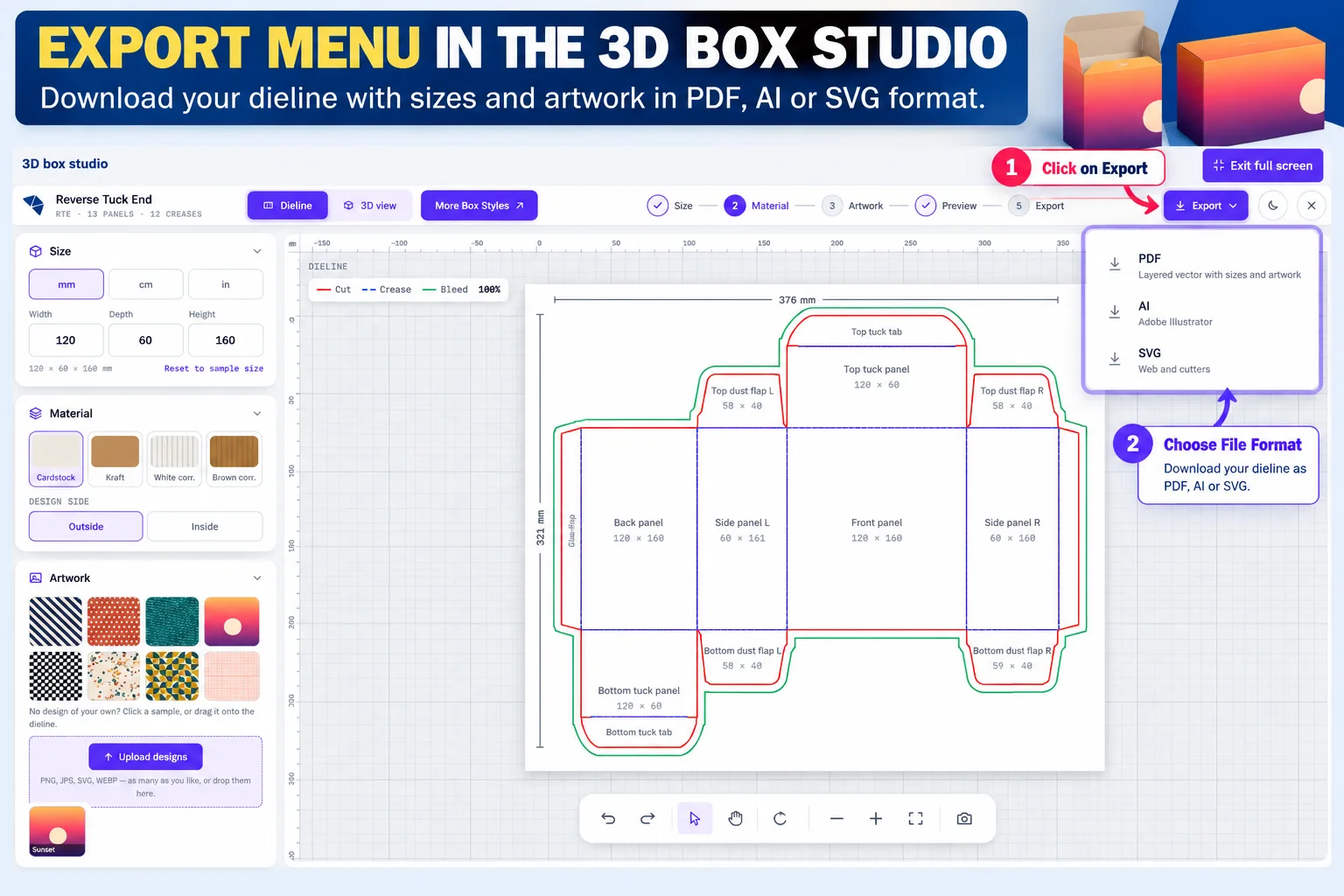Screen dimensions: 1344x896
Task: Click the undo arrow in bottom toolbar
Action: (x=608, y=819)
